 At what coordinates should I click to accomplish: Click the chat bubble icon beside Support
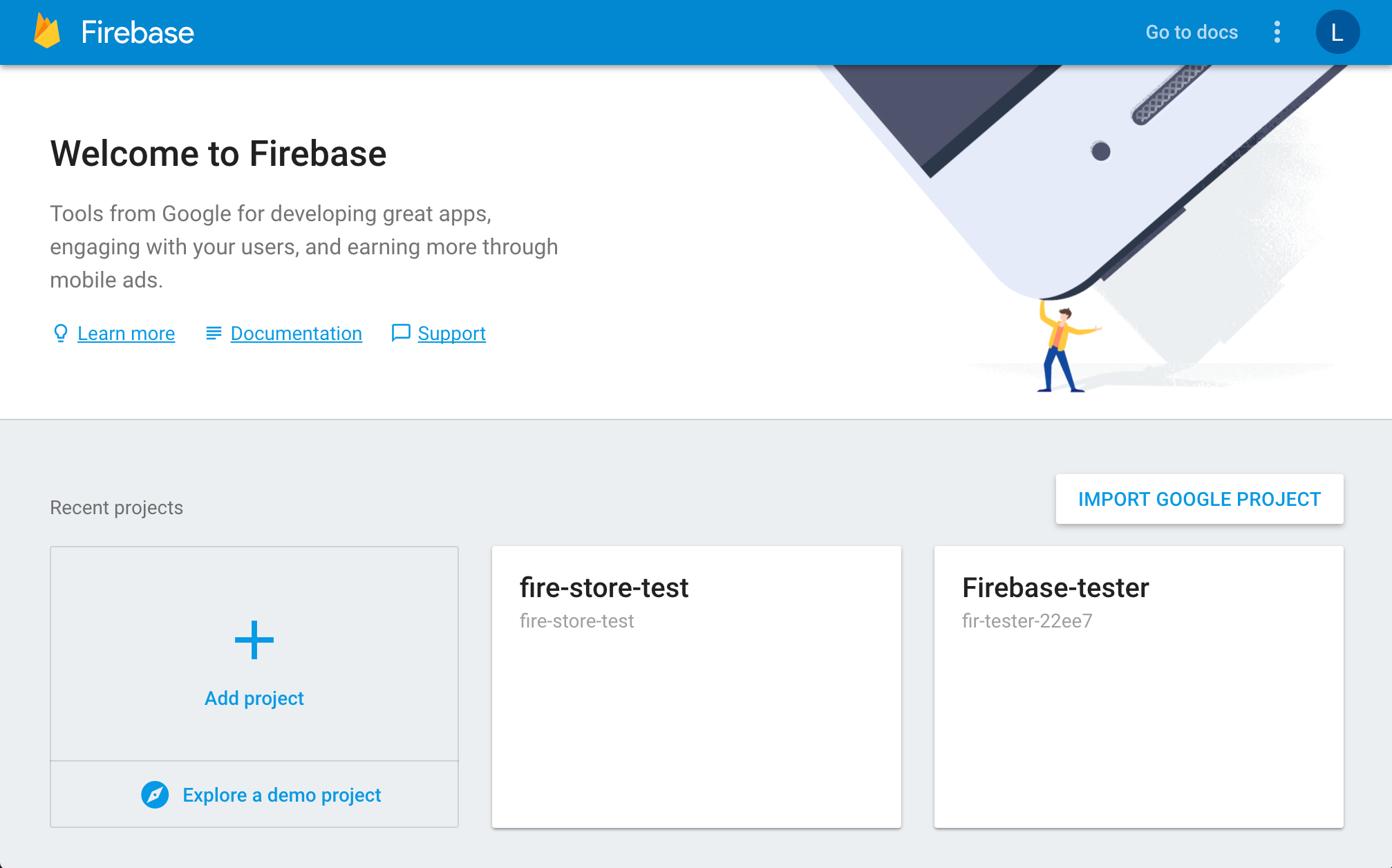point(401,333)
